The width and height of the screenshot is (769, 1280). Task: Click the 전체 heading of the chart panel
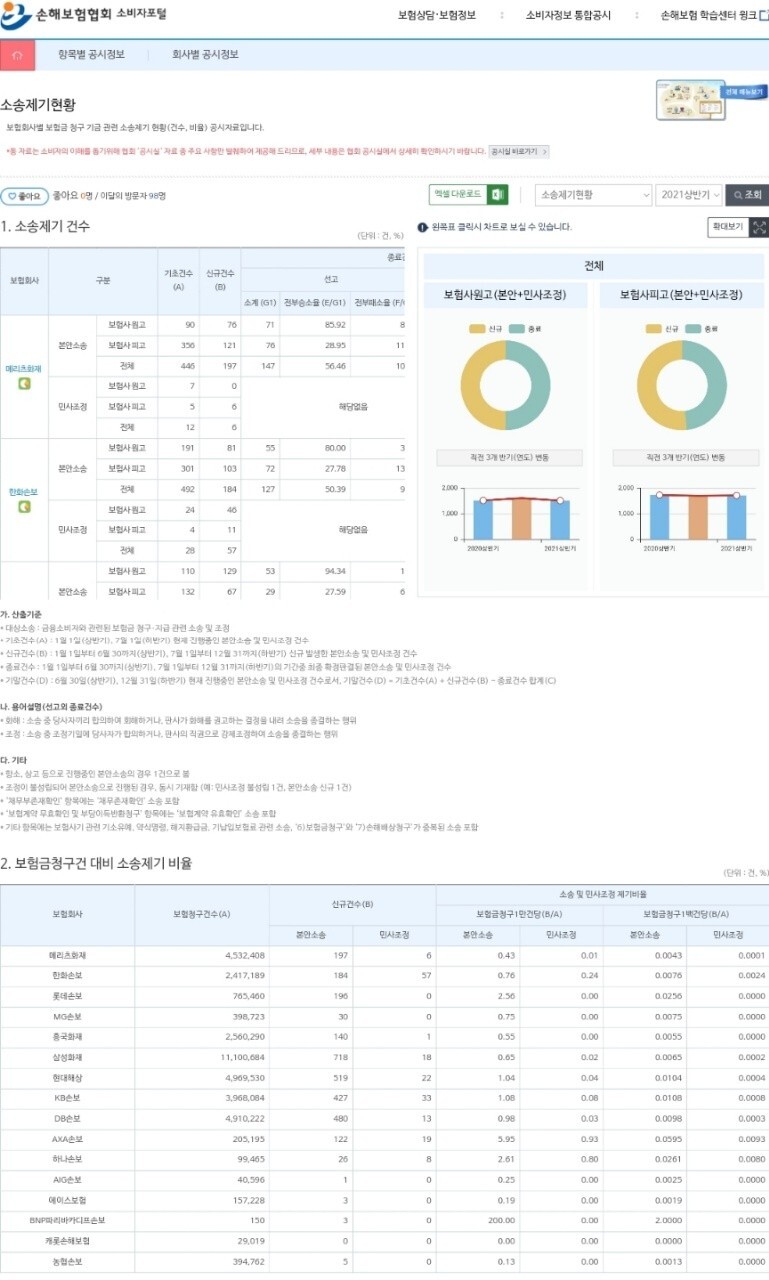pyautogui.click(x=594, y=266)
